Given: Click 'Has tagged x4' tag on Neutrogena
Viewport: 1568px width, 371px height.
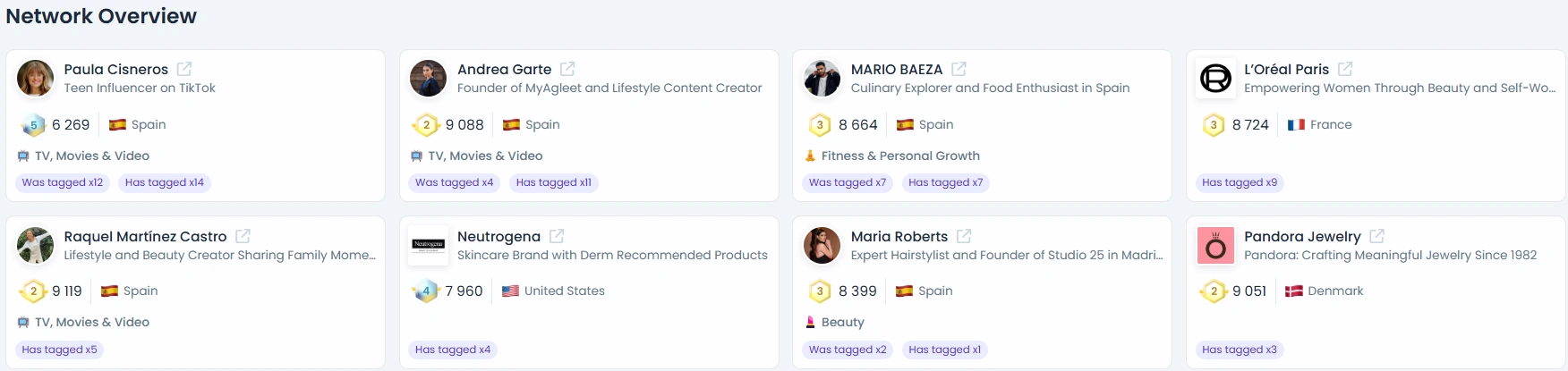Looking at the screenshot, I should tap(453, 350).
